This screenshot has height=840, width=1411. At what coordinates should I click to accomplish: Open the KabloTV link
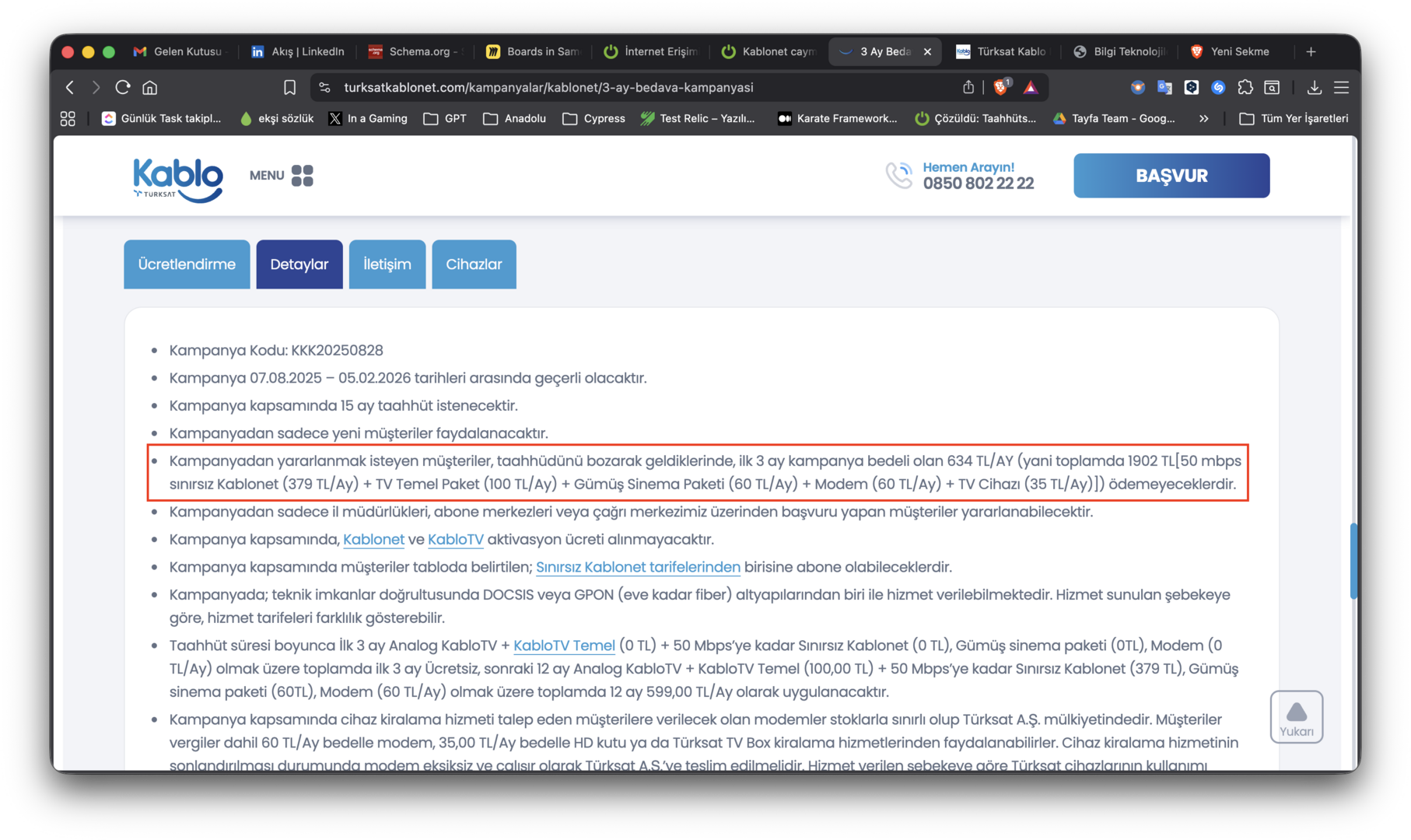456,539
